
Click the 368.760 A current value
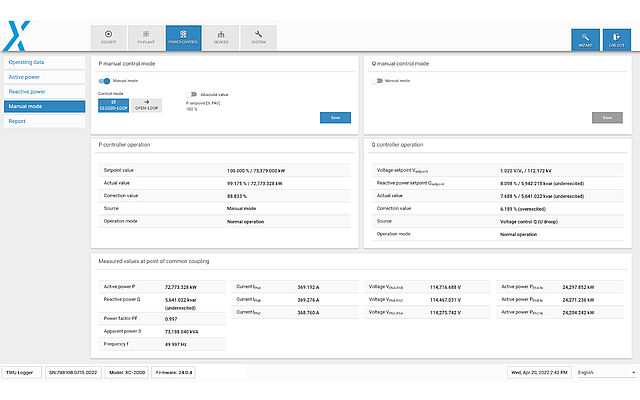(309, 312)
